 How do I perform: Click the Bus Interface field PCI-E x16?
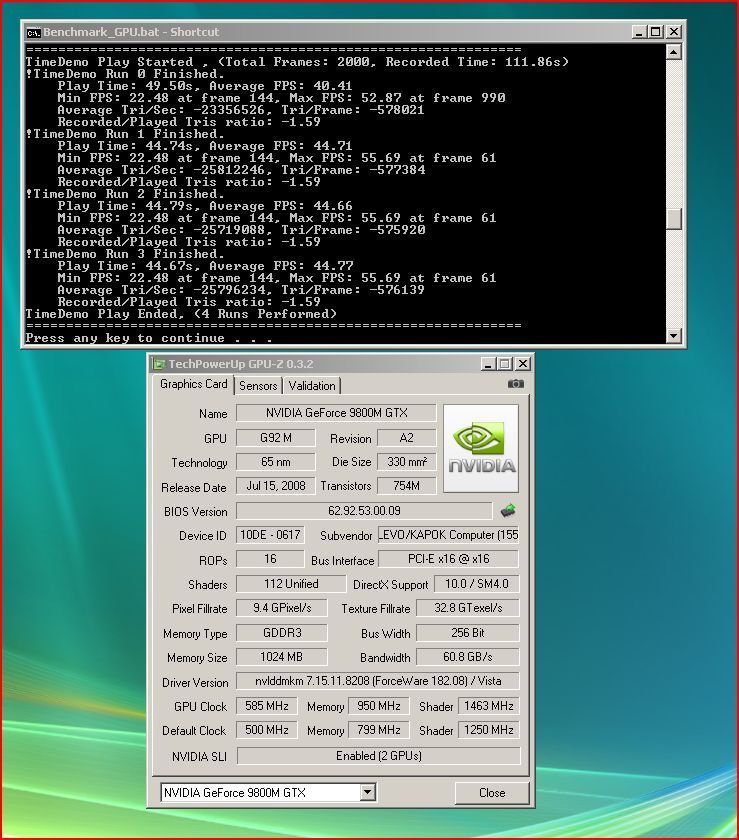point(449,559)
